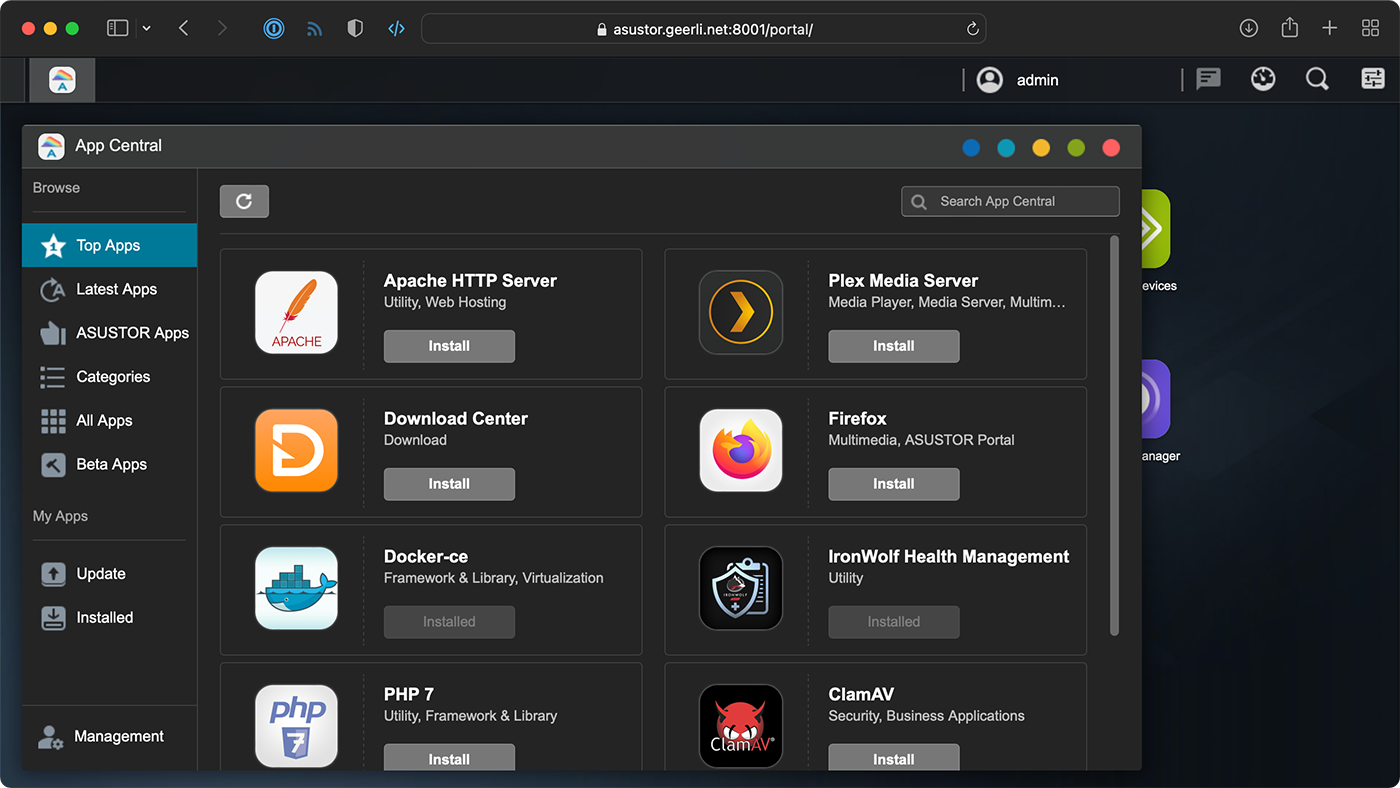Refresh the App Central list
Image resolution: width=1400 pixels, height=788 pixels.
point(244,201)
